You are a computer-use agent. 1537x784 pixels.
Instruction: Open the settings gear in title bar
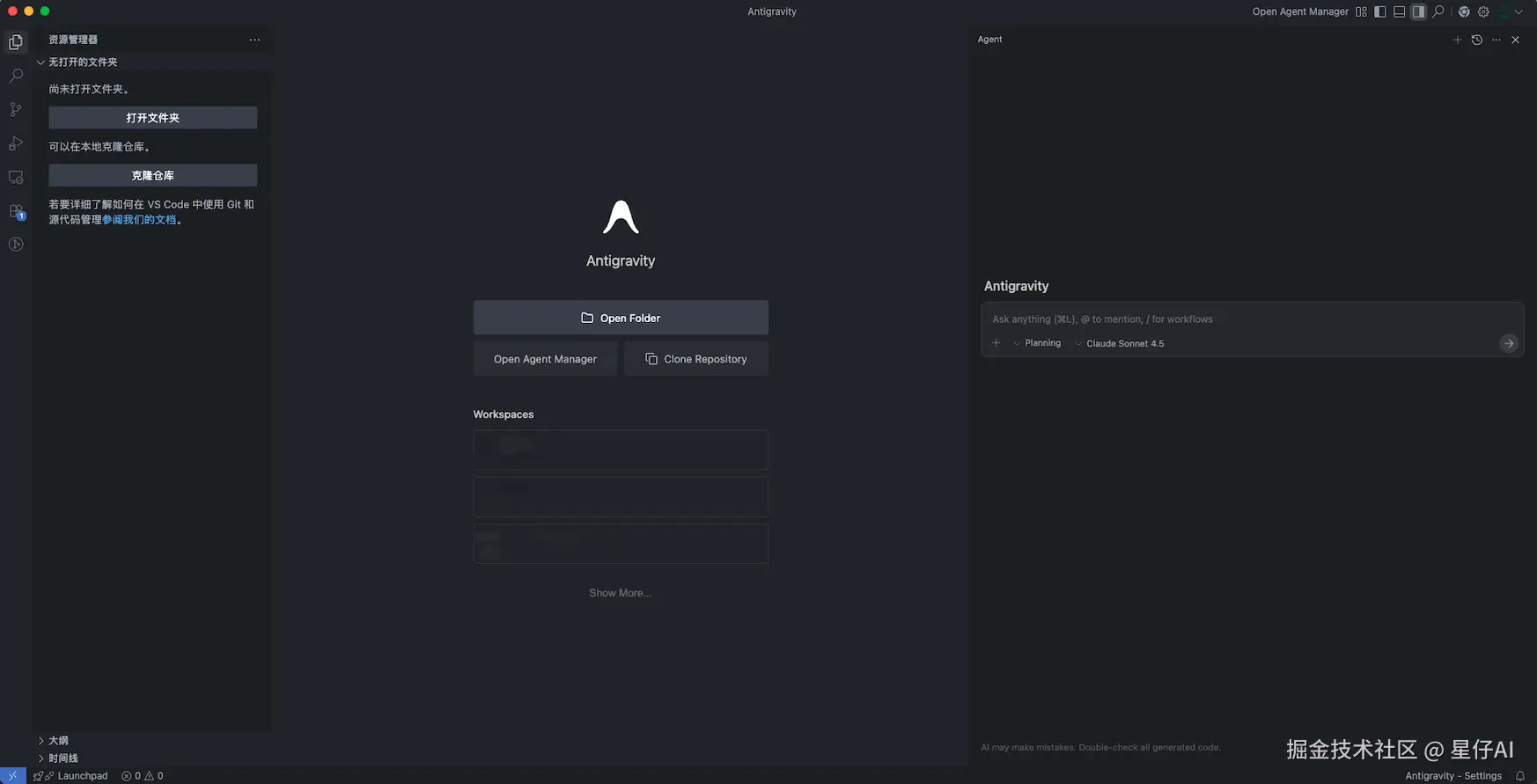[1483, 12]
